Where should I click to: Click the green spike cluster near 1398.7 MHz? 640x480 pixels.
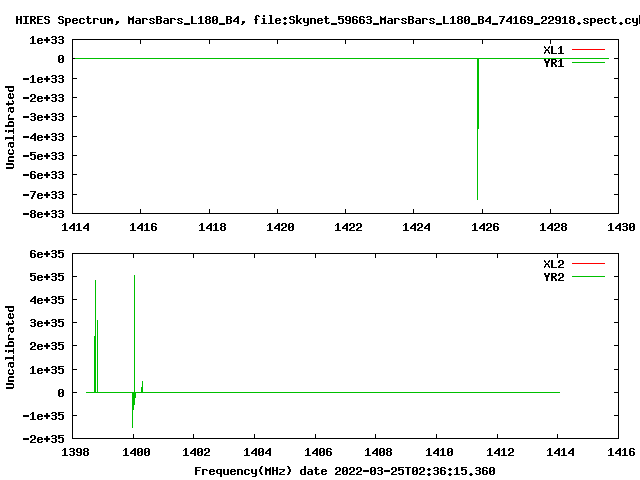pos(96,336)
